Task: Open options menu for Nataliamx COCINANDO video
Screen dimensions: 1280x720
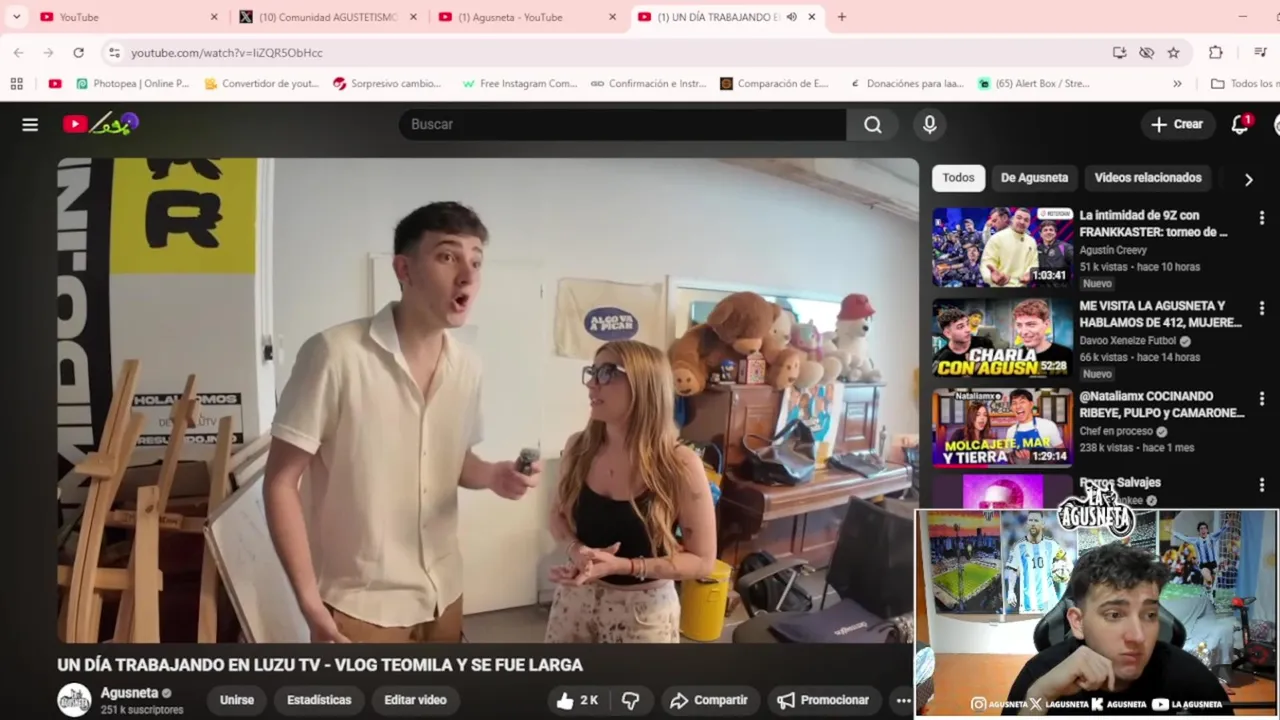Action: coord(1261,399)
